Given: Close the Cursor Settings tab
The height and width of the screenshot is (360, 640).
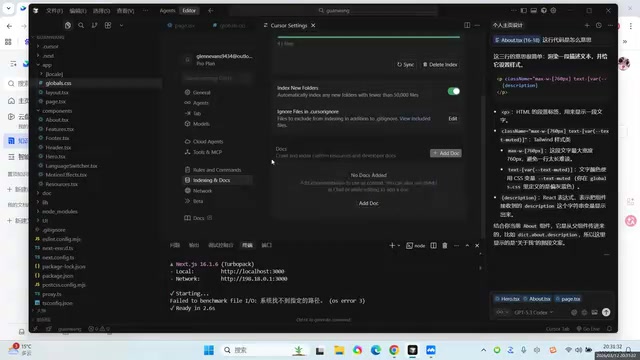Looking at the screenshot, I should pos(313,25).
